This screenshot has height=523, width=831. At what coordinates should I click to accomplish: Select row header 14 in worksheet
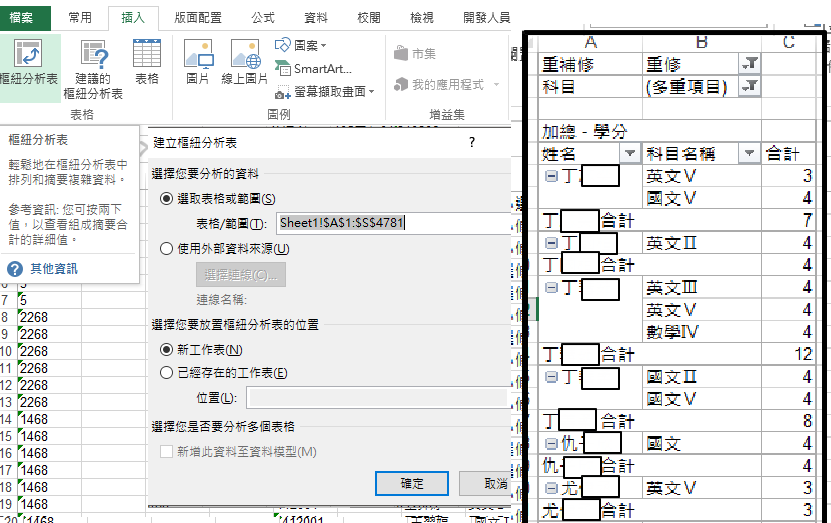coord(6,420)
